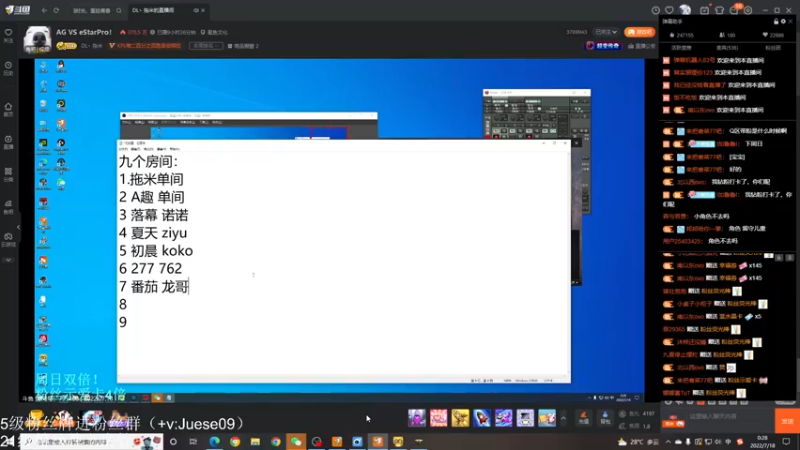800x450 pixels.
Task: Click the recharge button
Action: (584, 418)
